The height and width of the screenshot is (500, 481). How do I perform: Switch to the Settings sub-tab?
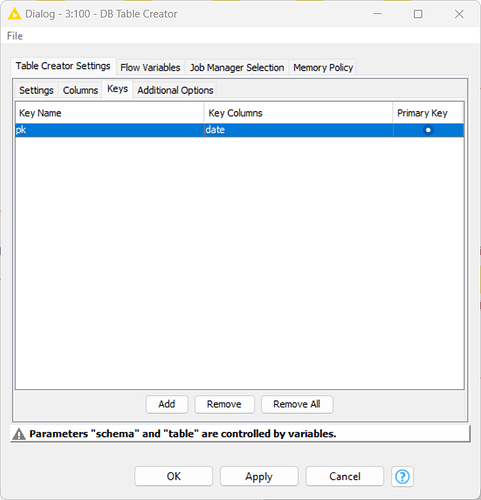point(36,90)
